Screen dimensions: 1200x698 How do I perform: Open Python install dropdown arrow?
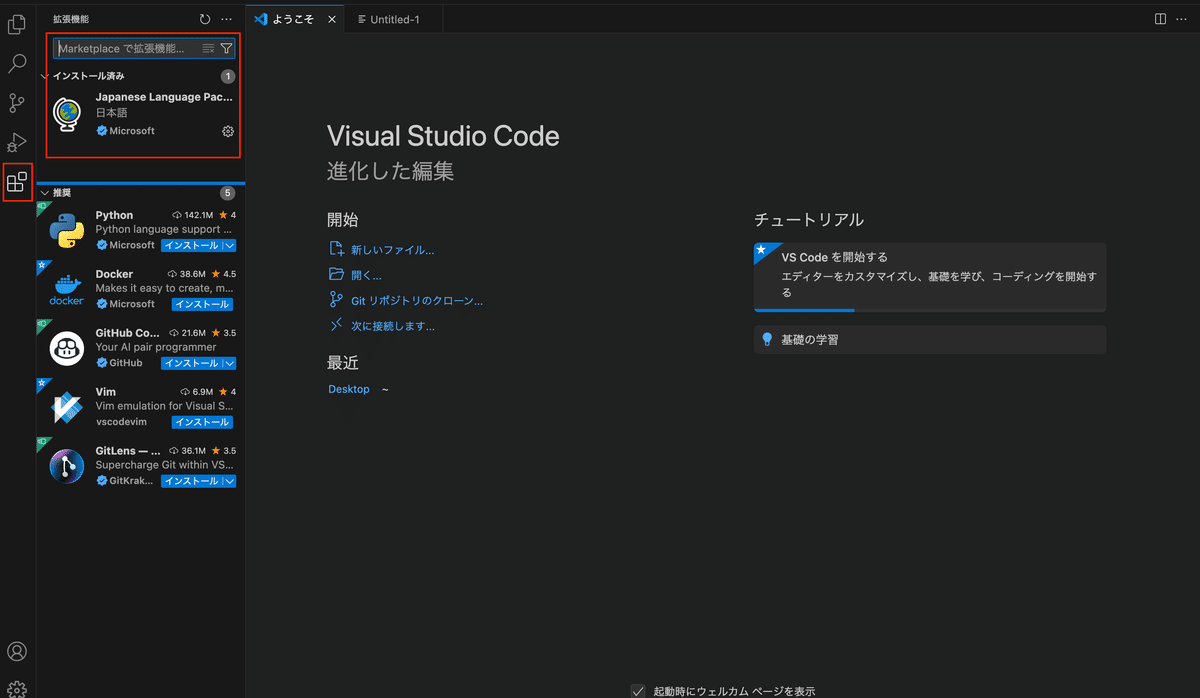click(x=229, y=245)
